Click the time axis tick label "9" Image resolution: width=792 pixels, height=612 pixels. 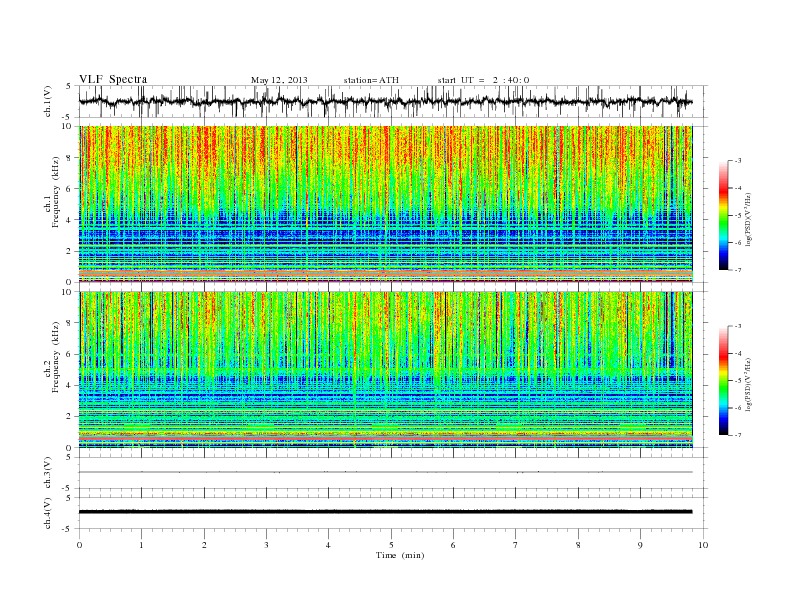click(x=640, y=545)
